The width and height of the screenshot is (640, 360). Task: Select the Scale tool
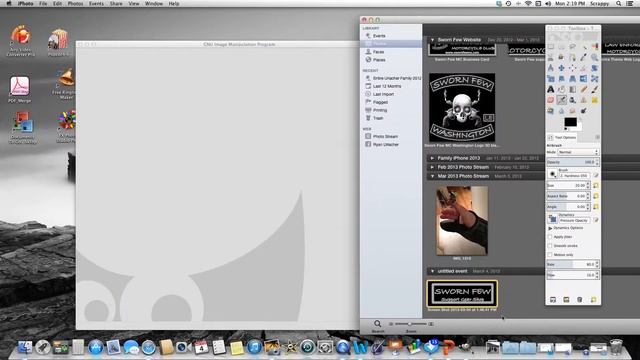click(x=551, y=78)
